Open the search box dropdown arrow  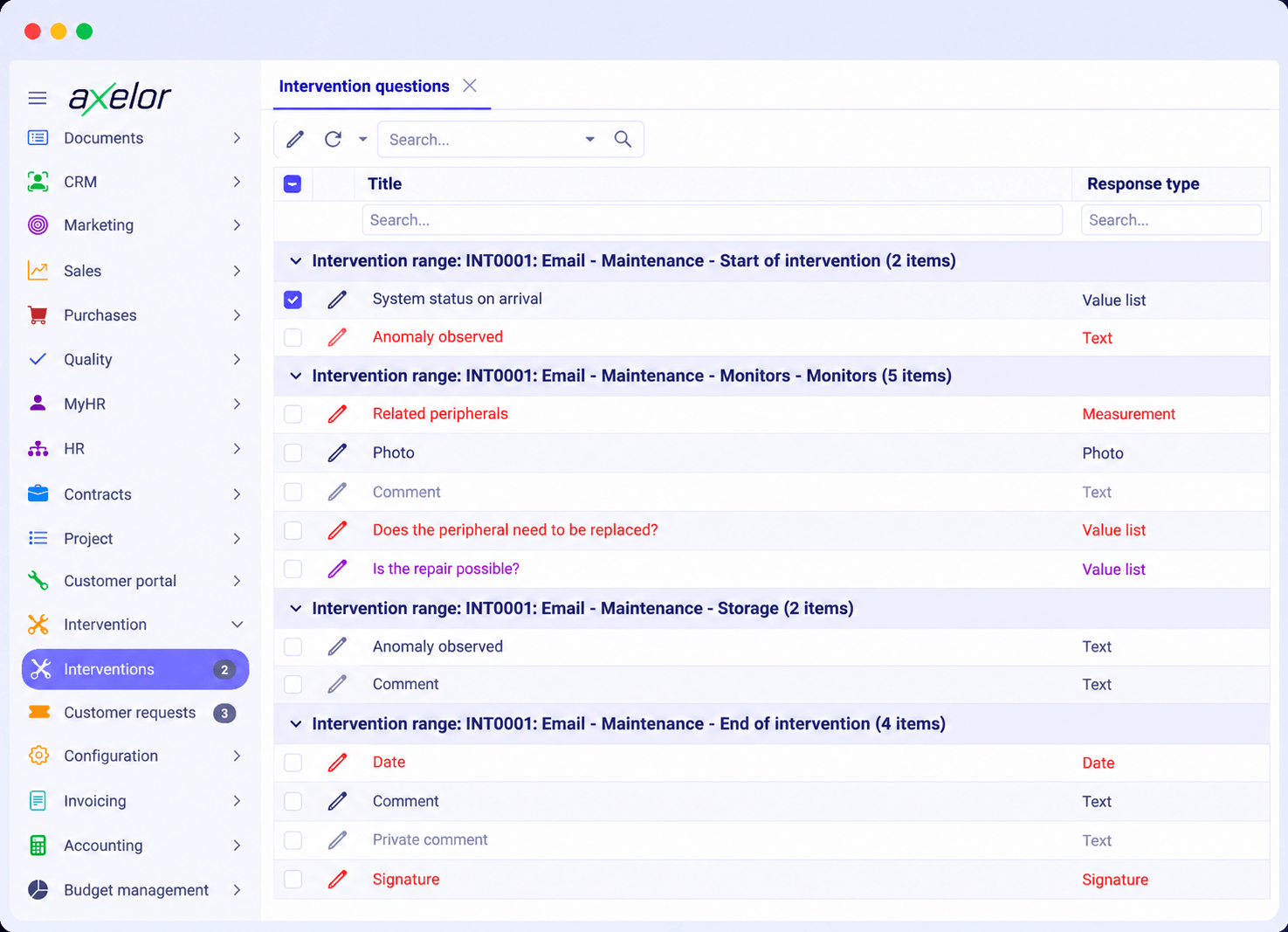(x=590, y=139)
